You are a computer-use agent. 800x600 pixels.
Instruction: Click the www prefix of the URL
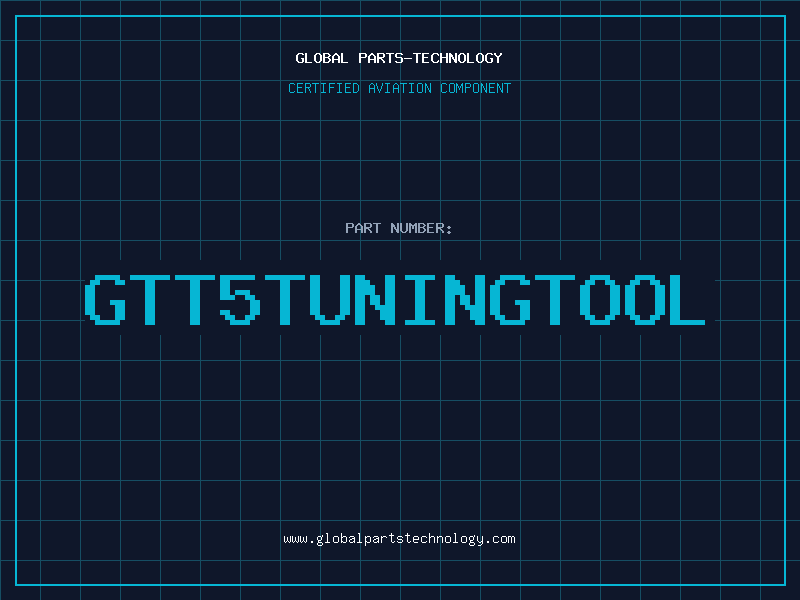click(295, 539)
